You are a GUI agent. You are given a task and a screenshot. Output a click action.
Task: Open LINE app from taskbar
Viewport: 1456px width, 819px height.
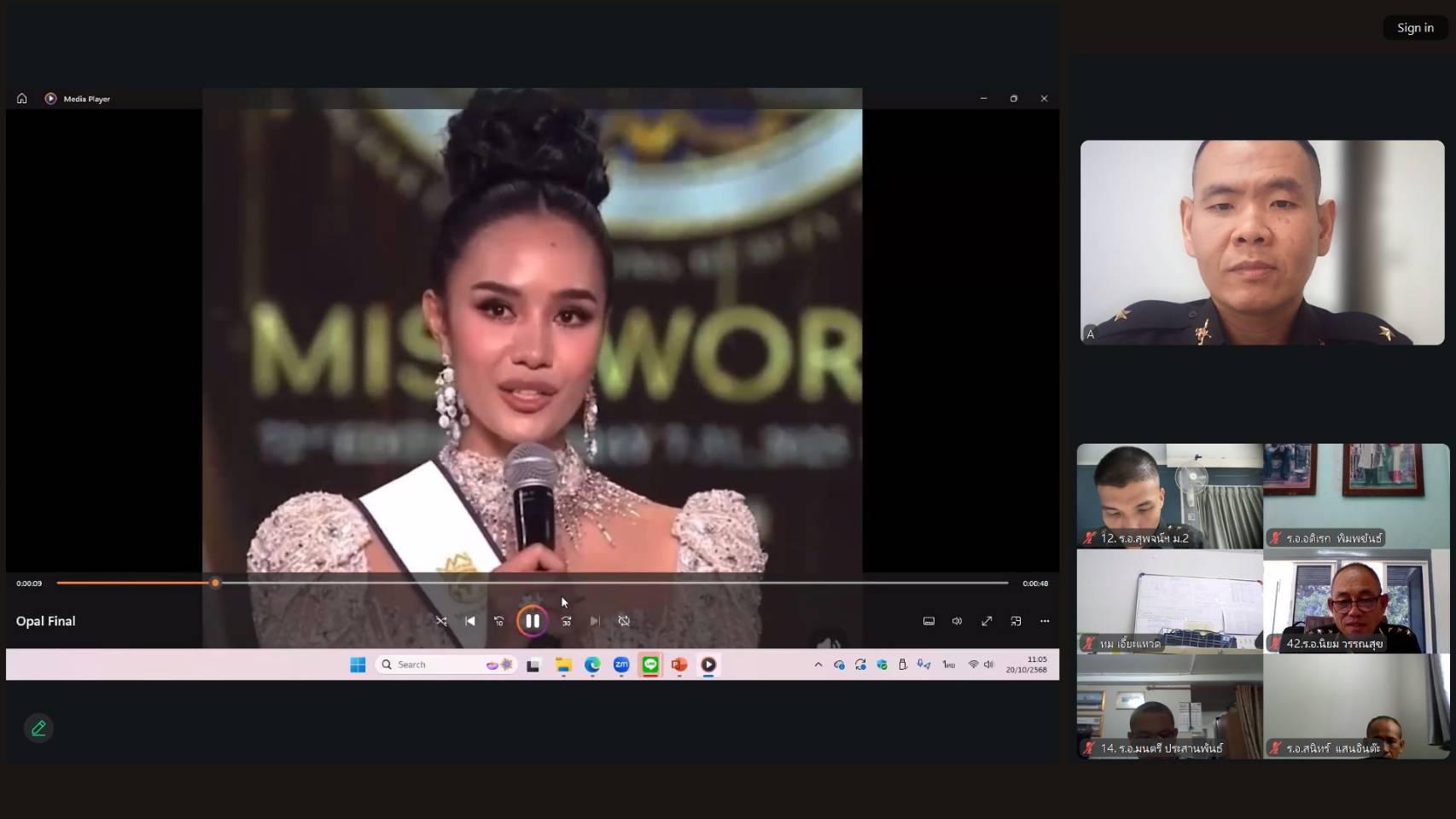pyautogui.click(x=650, y=665)
